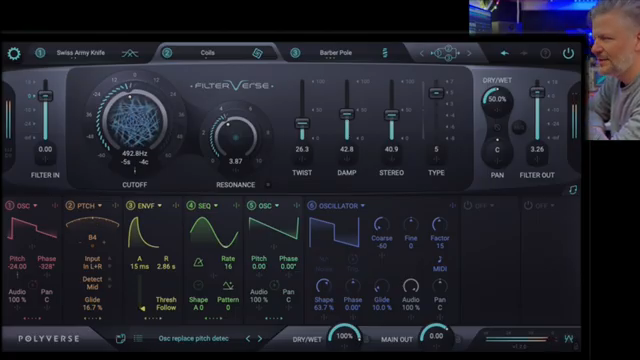Adjust the Damp slider handle
Screen dimensions: 640x360
(x=347, y=114)
